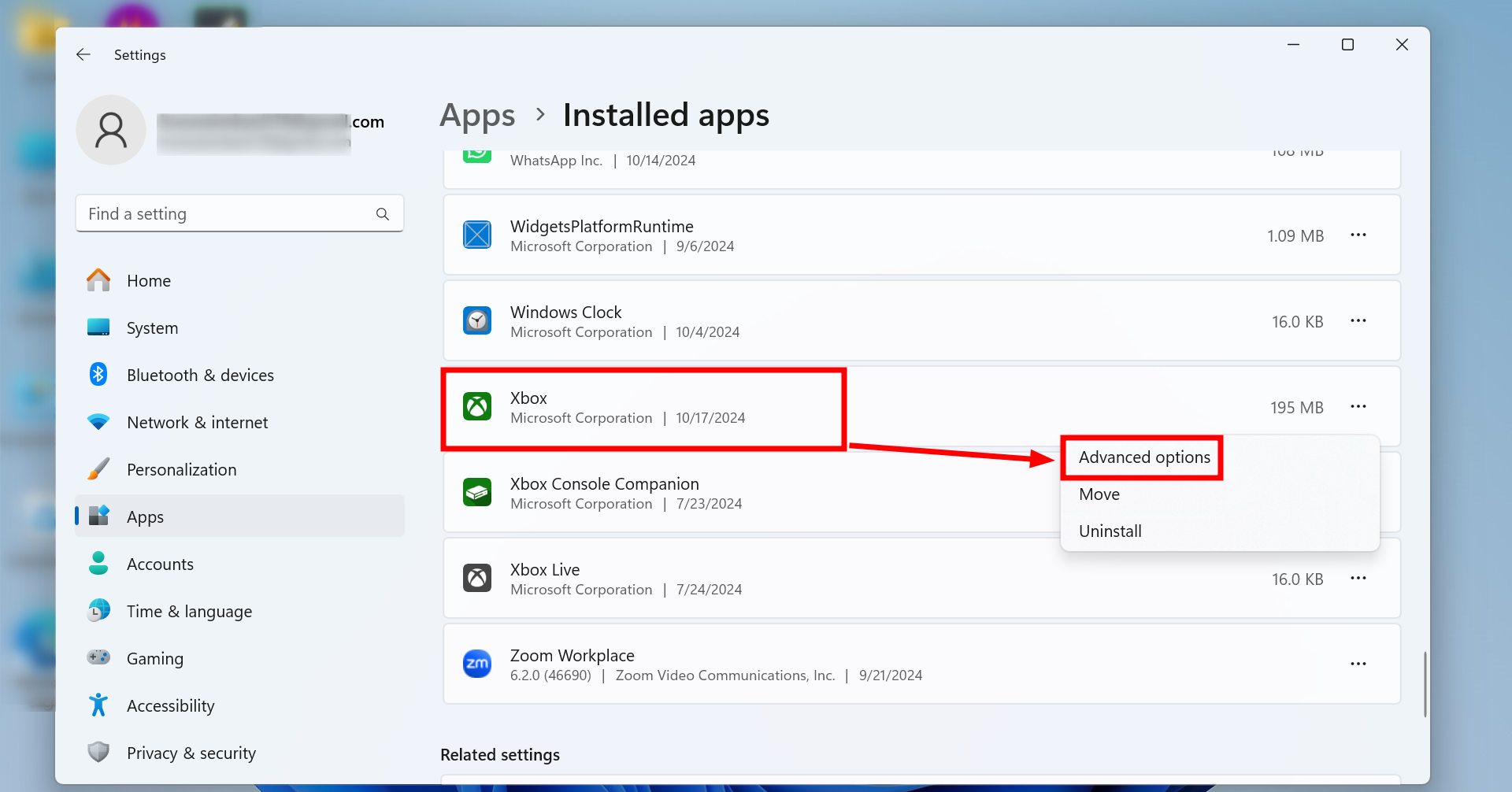The image size is (1512, 792).
Task: Select Advanced options from the menu
Action: pyautogui.click(x=1143, y=457)
